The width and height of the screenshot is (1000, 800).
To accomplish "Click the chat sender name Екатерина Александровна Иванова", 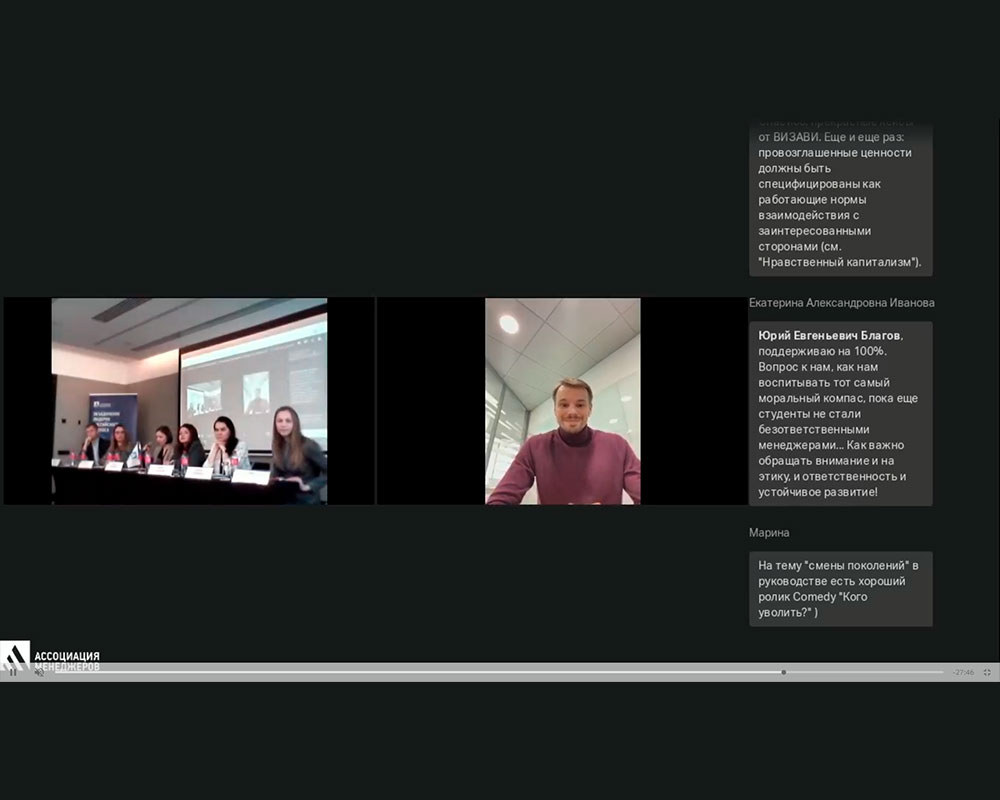I will point(841,303).
